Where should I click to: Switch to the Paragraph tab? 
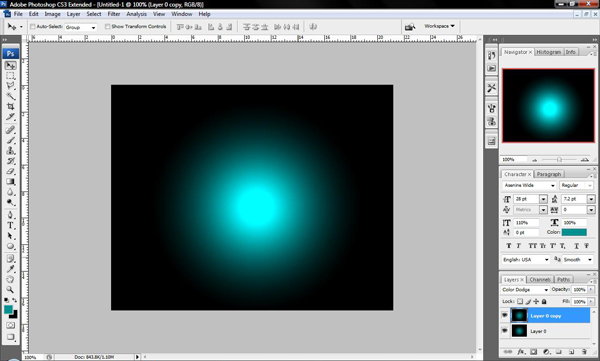(x=549, y=174)
